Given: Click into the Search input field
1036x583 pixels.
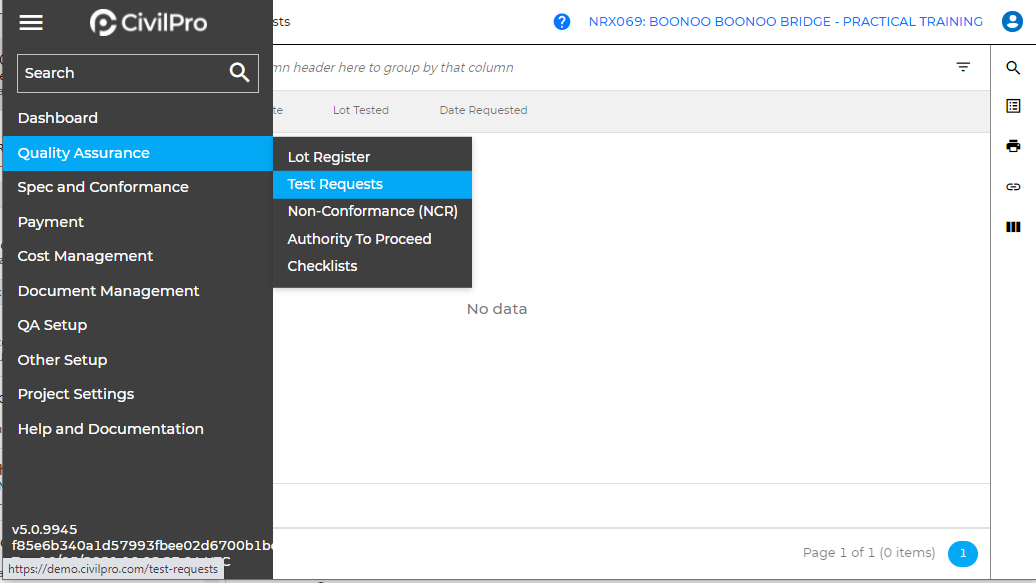Looking at the screenshot, I should coord(120,73).
